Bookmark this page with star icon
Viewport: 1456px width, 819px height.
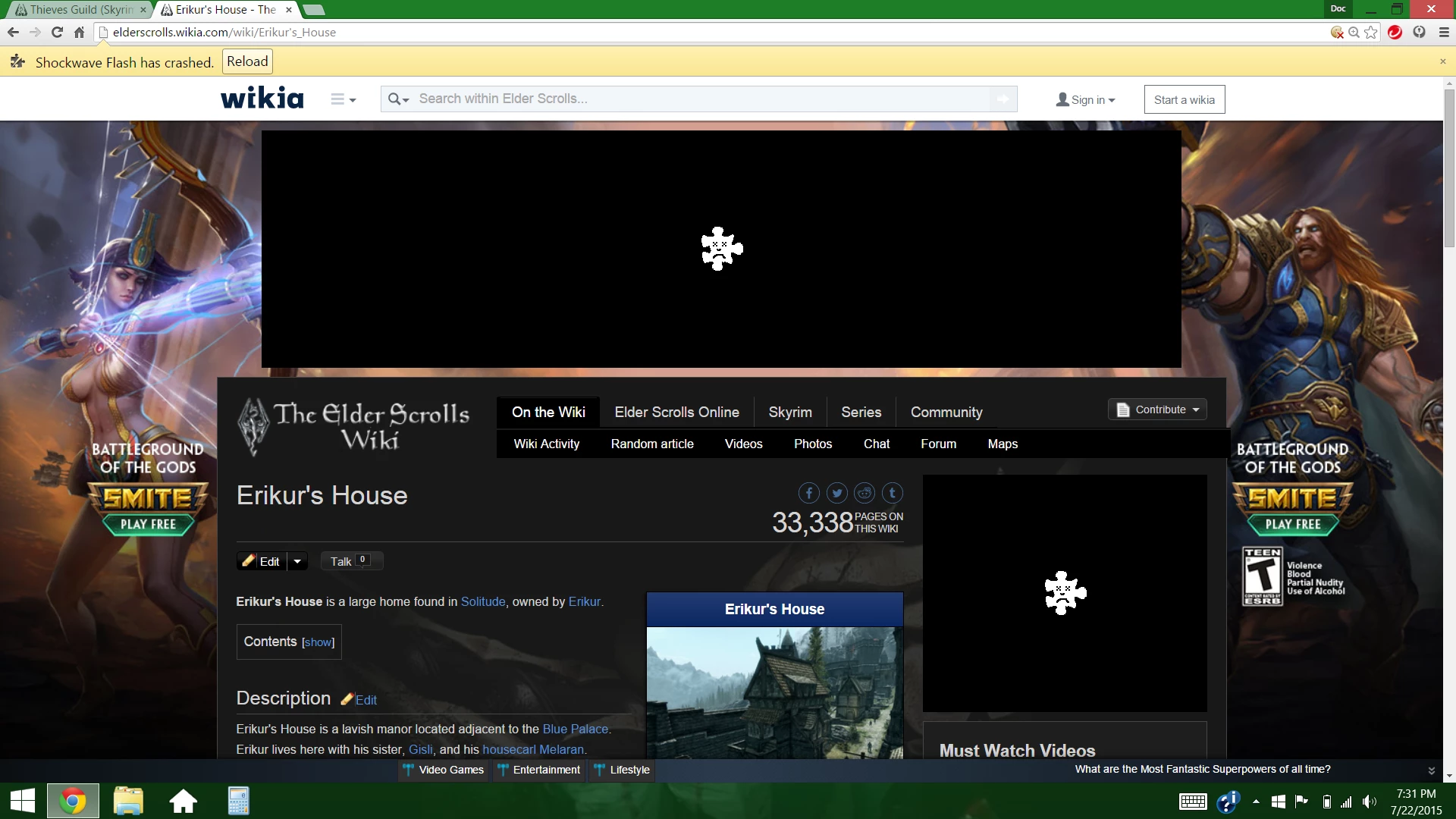pyautogui.click(x=1371, y=32)
